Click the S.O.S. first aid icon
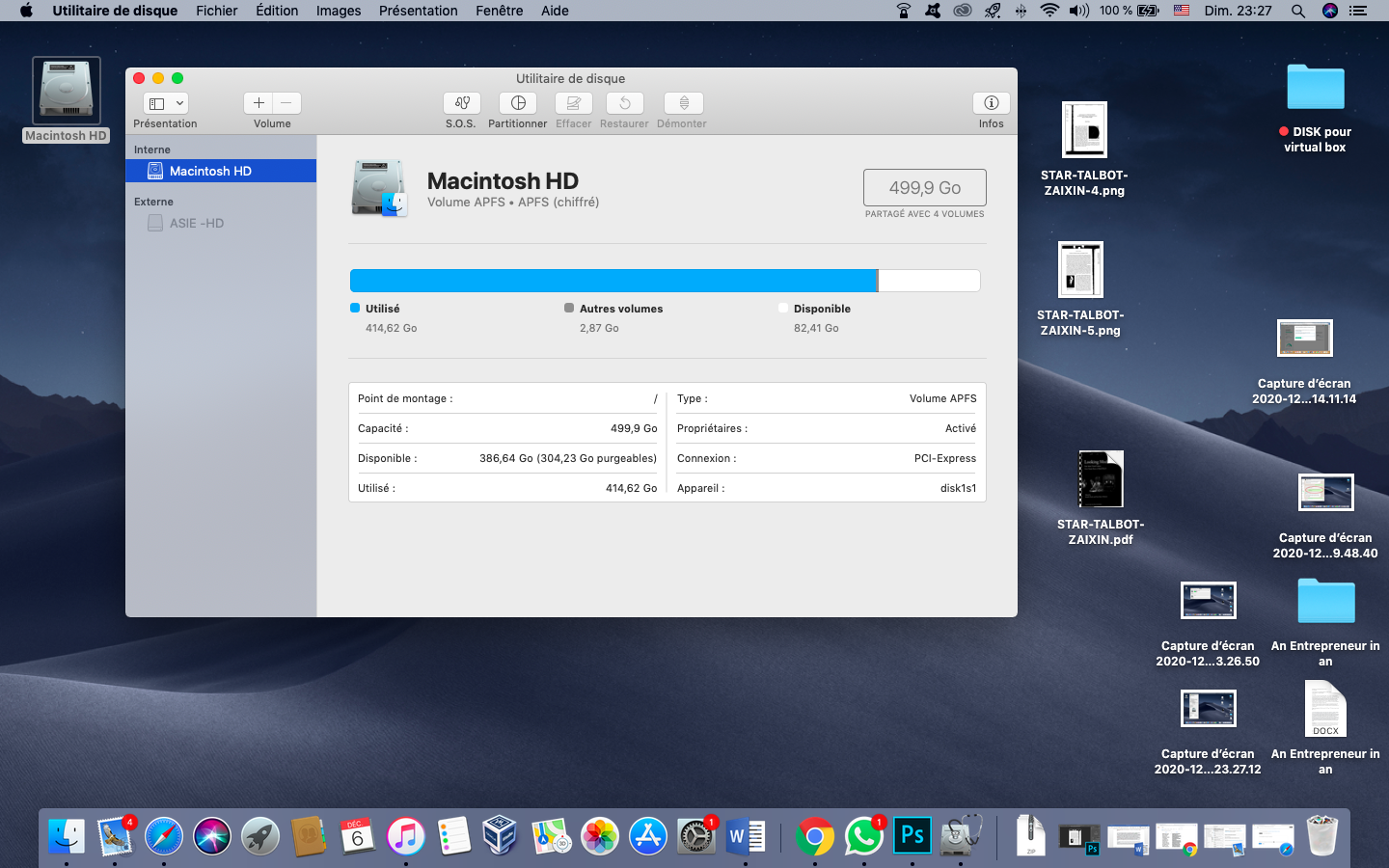1389x868 pixels. pos(462,103)
